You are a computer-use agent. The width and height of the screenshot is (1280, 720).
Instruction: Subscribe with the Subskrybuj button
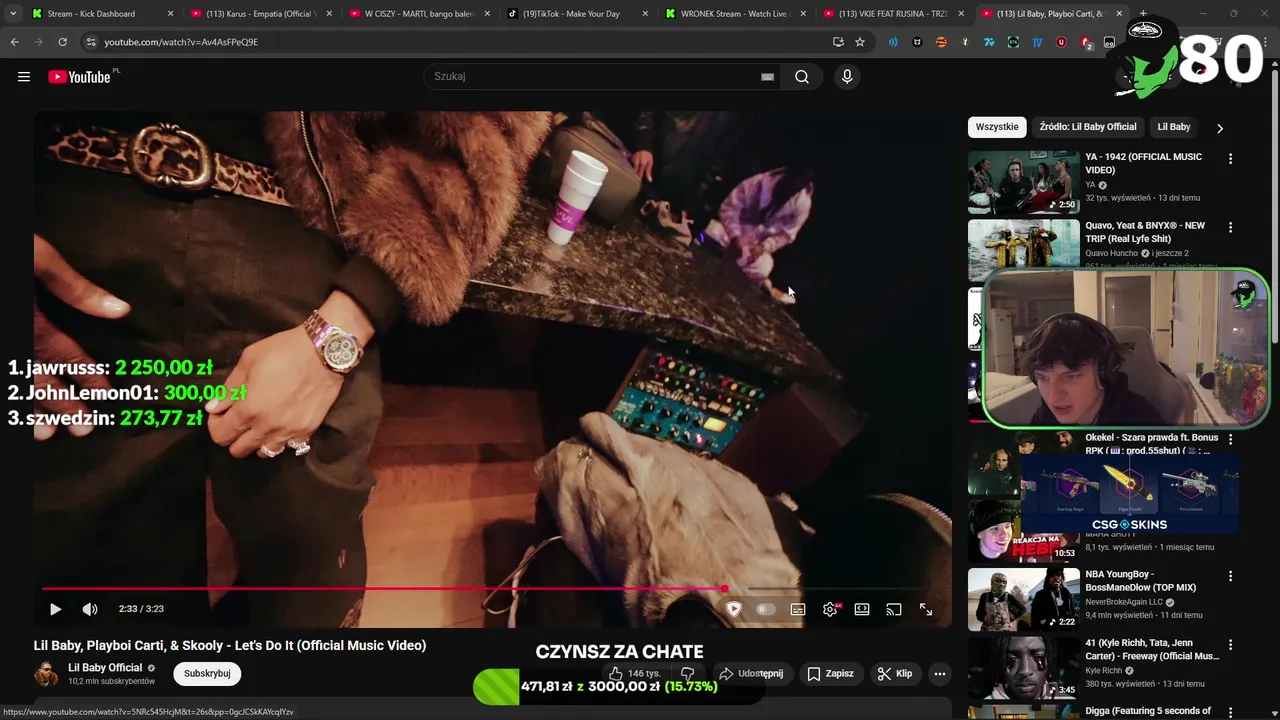tap(207, 674)
